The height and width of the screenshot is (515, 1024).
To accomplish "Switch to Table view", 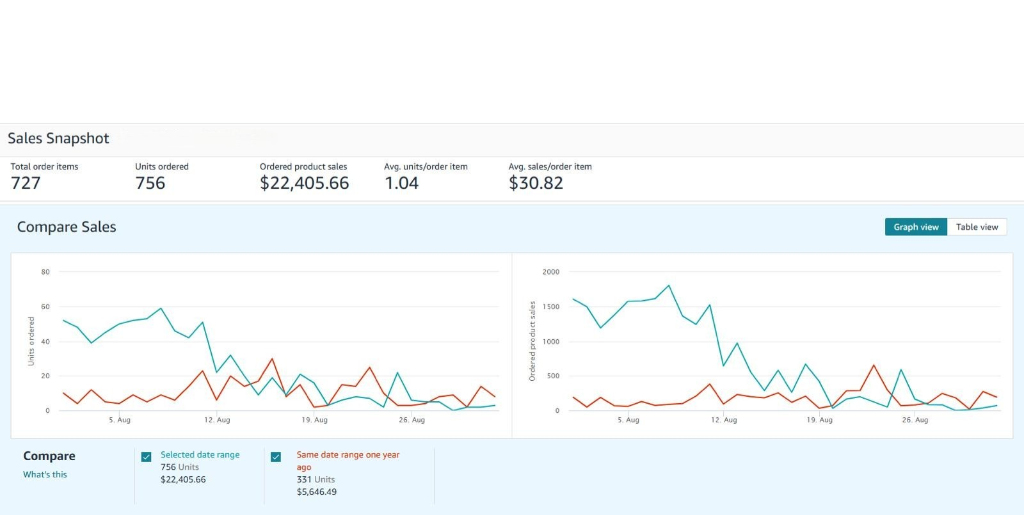I will (976, 227).
